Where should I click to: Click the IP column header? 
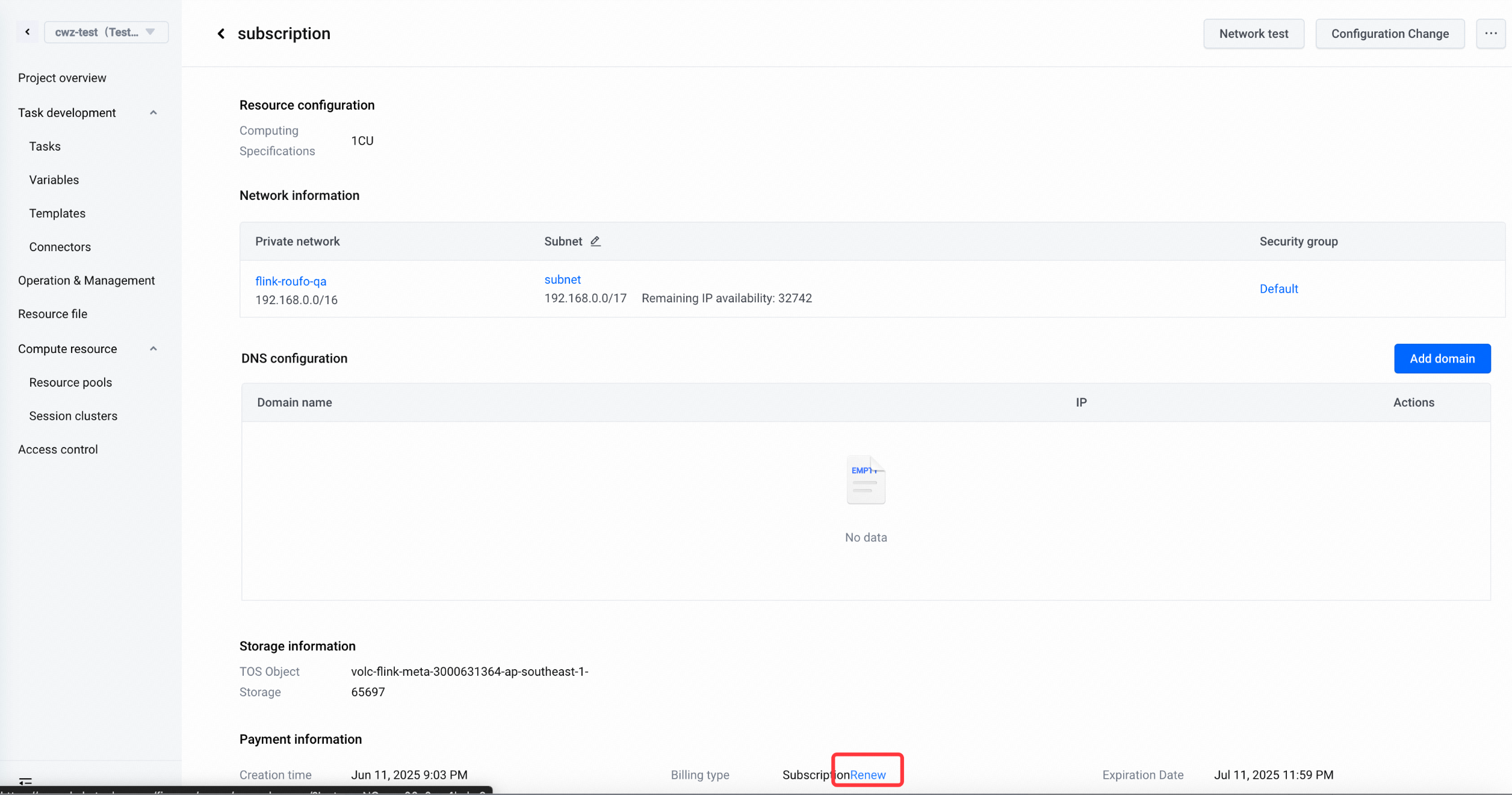[1081, 402]
